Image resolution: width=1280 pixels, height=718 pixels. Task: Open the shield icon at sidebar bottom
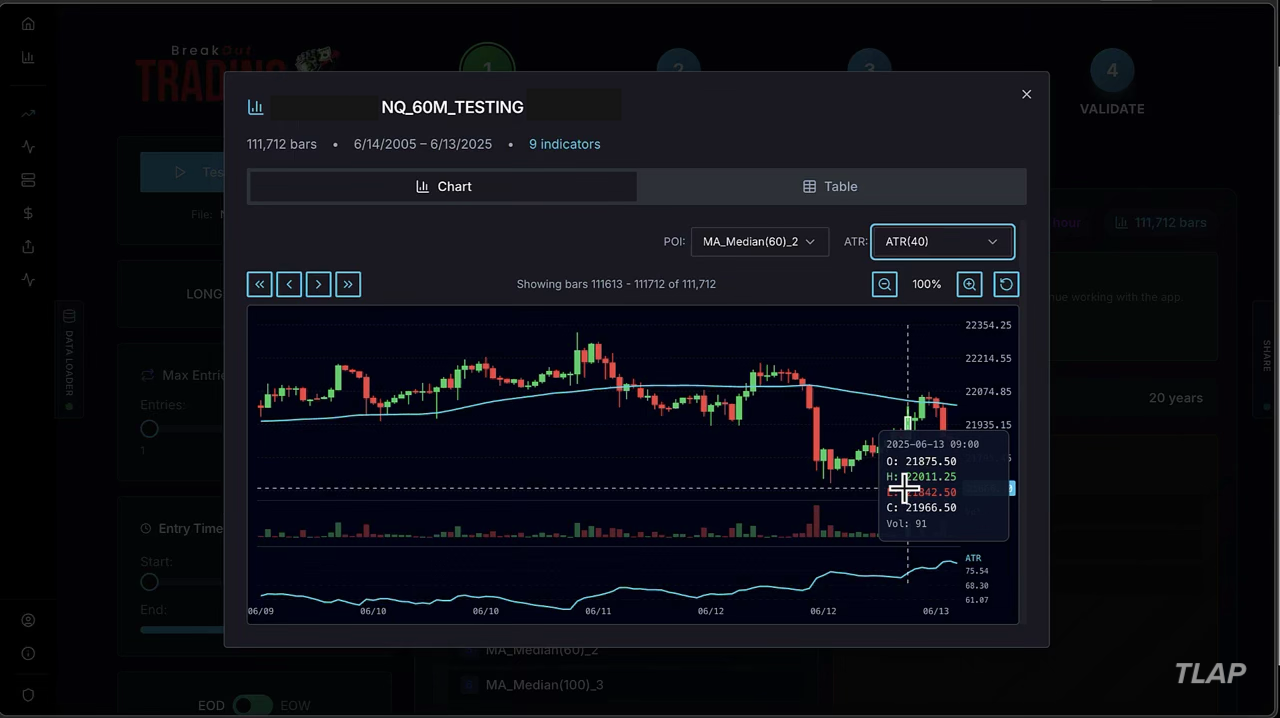click(x=28, y=695)
